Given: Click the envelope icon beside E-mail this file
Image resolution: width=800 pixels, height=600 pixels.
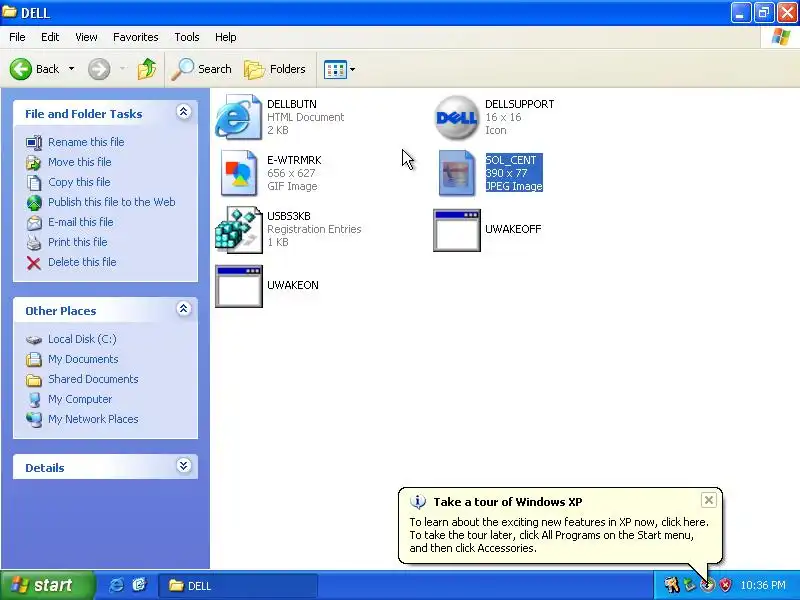Looking at the screenshot, I should point(34,223).
